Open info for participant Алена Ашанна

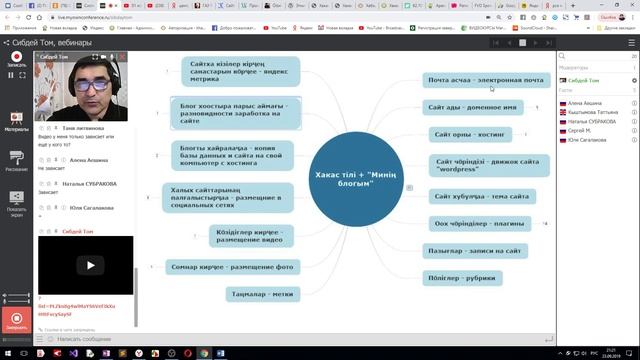(x=634, y=103)
